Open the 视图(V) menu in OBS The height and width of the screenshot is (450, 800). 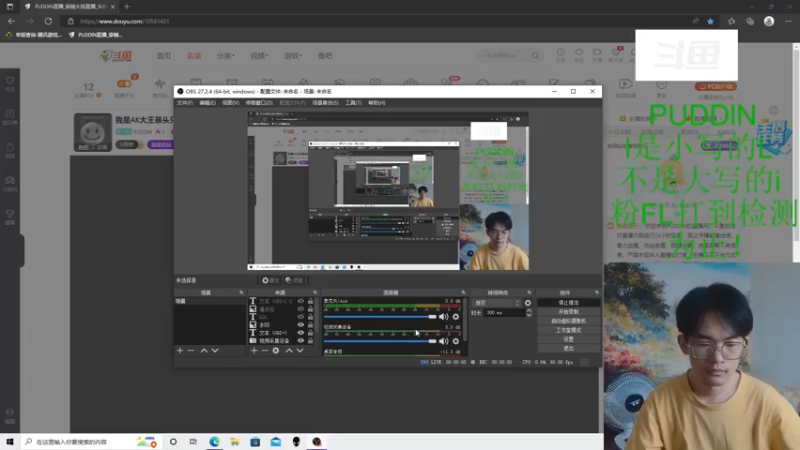pyautogui.click(x=231, y=103)
